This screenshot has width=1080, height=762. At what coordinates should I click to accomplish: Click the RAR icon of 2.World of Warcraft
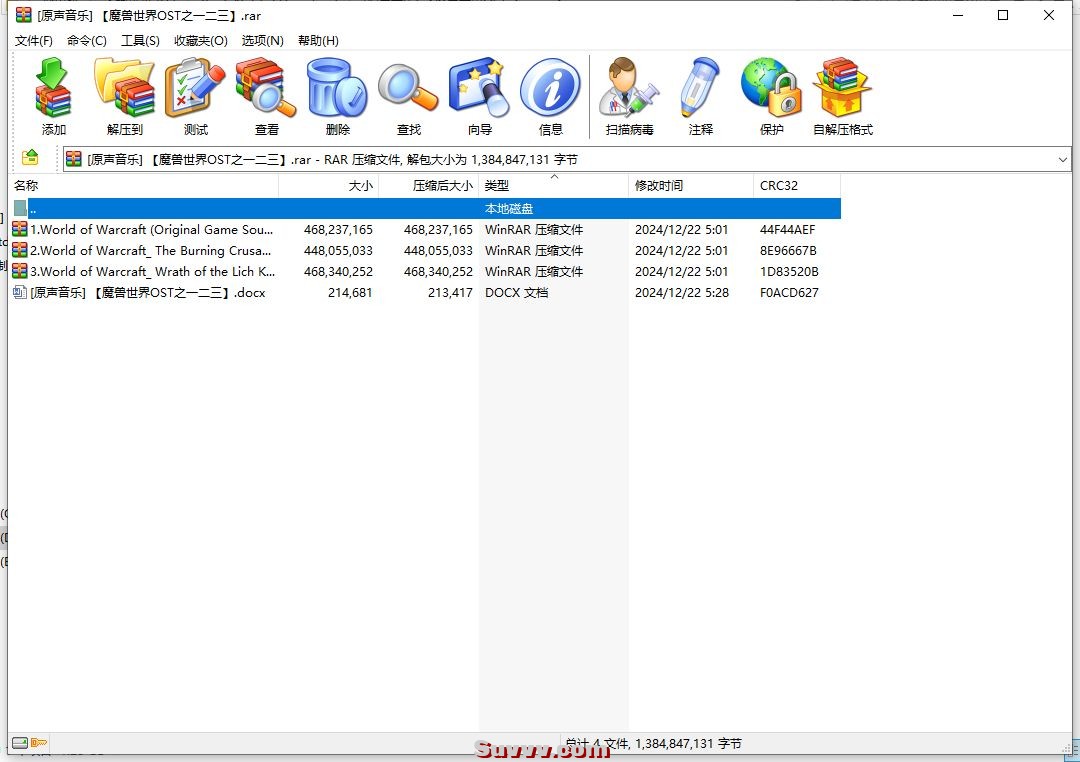click(x=20, y=250)
